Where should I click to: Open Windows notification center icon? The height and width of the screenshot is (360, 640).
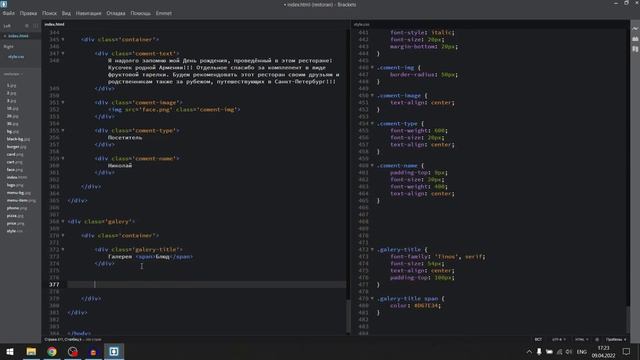(x=627, y=351)
